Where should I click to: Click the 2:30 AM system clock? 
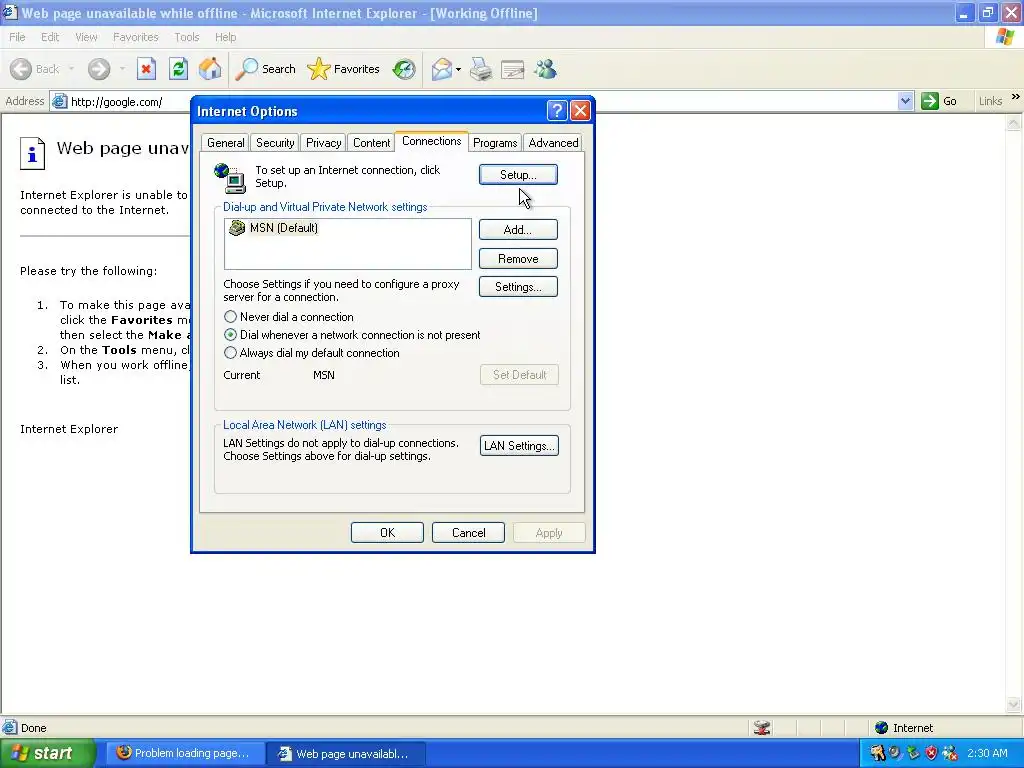tap(987, 753)
